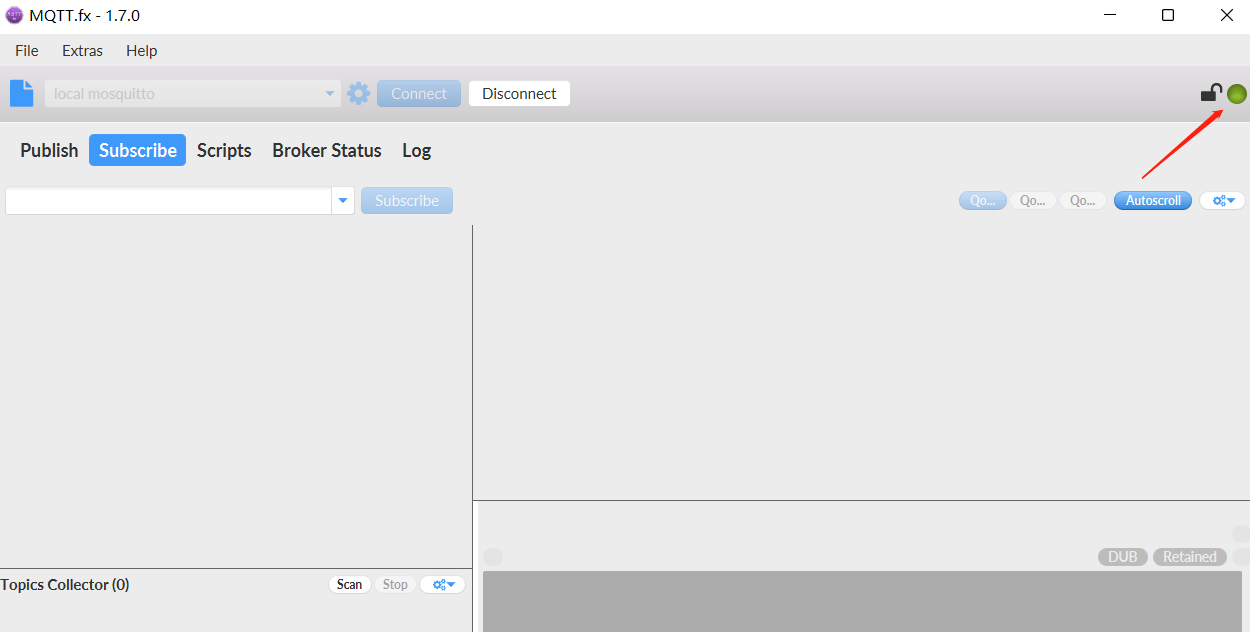Image resolution: width=1250 pixels, height=632 pixels.
Task: Close the MQTT.fx window
Action: (1226, 15)
